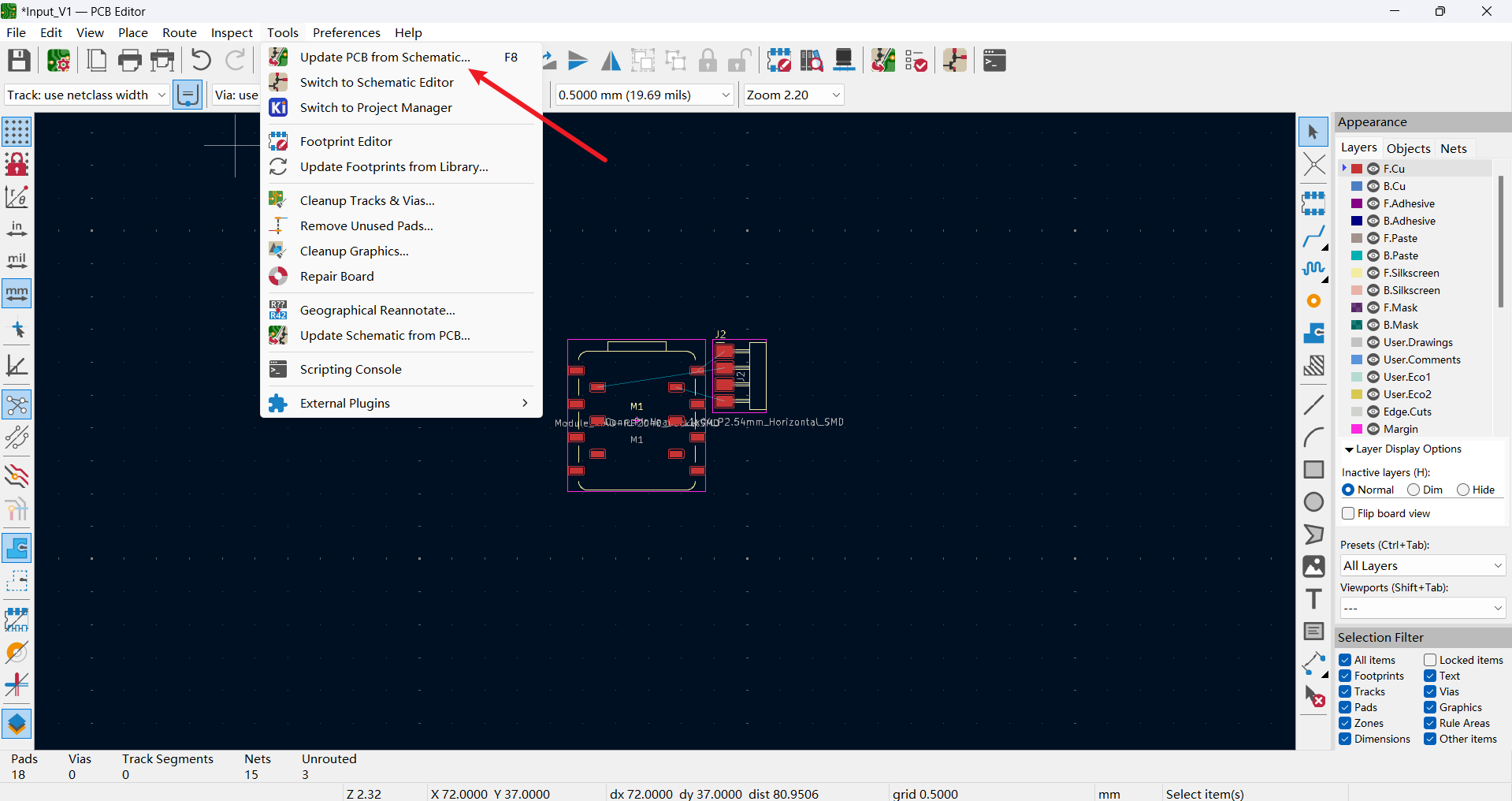
Task: Open the All Layers presets dropdown
Action: pyautogui.click(x=1422, y=565)
